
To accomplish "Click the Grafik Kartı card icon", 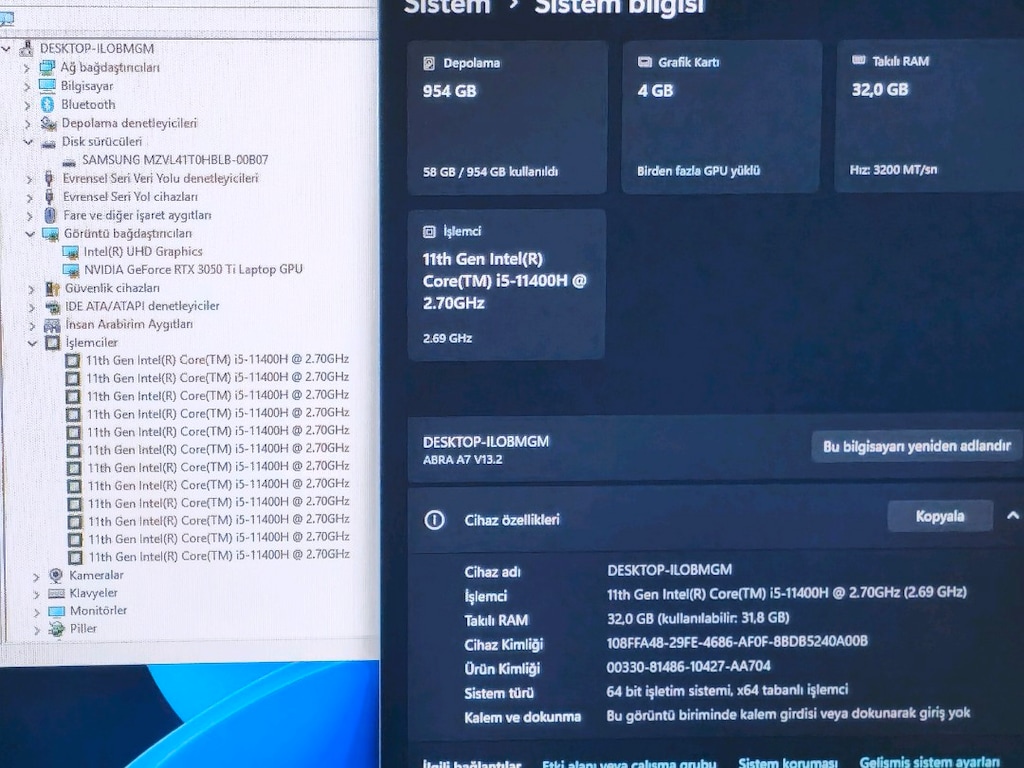I will (645, 62).
